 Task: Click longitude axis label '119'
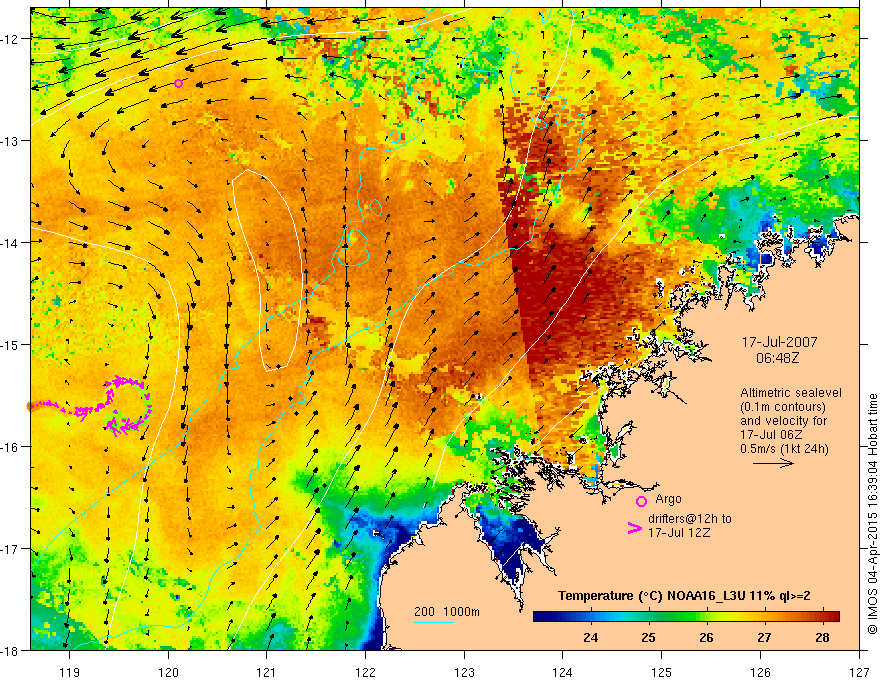point(70,672)
